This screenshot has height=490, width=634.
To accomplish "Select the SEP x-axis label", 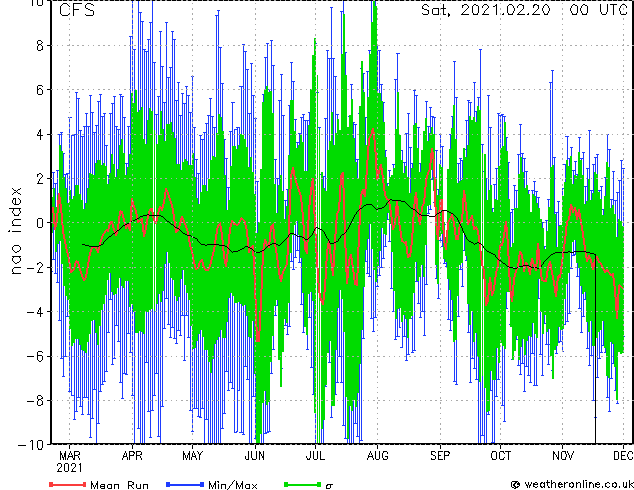I will (x=440, y=456).
